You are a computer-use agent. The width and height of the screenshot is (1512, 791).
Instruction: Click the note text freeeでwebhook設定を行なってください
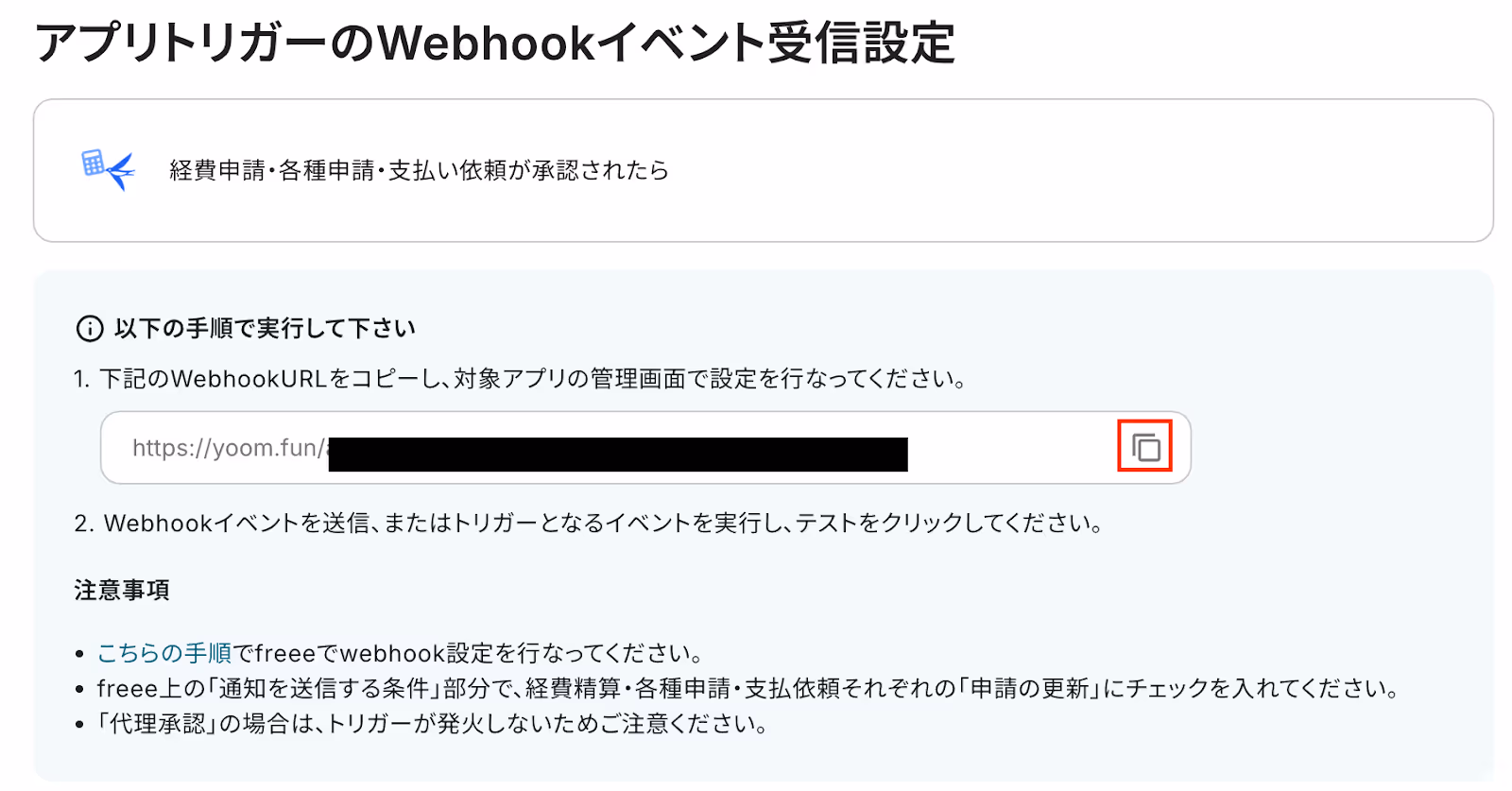(469, 653)
